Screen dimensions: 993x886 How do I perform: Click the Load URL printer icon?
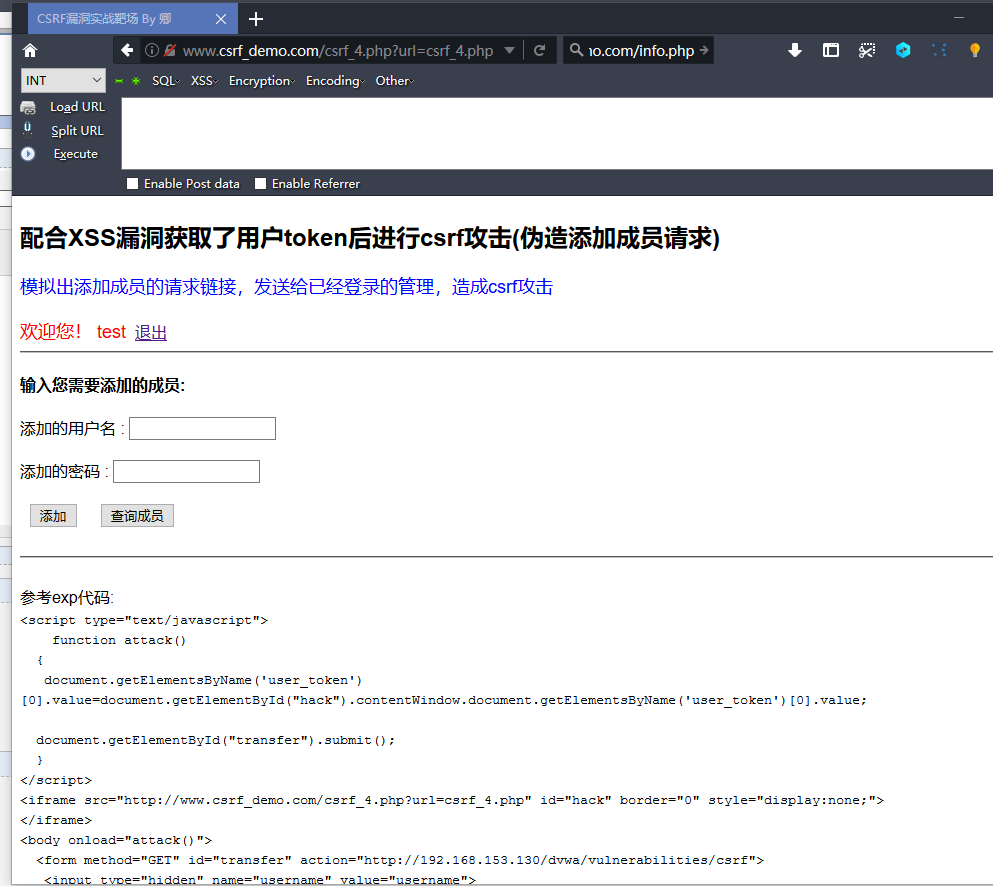[x=28, y=107]
